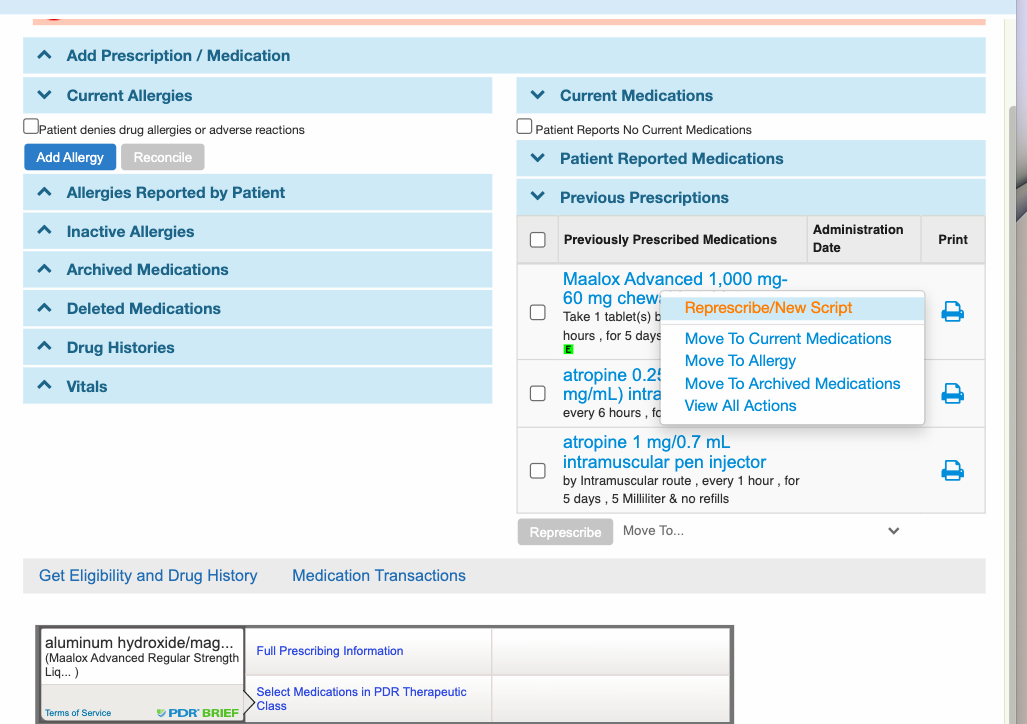Collapse the Current Allergies section
The width and height of the screenshot is (1027, 724).
point(129,96)
